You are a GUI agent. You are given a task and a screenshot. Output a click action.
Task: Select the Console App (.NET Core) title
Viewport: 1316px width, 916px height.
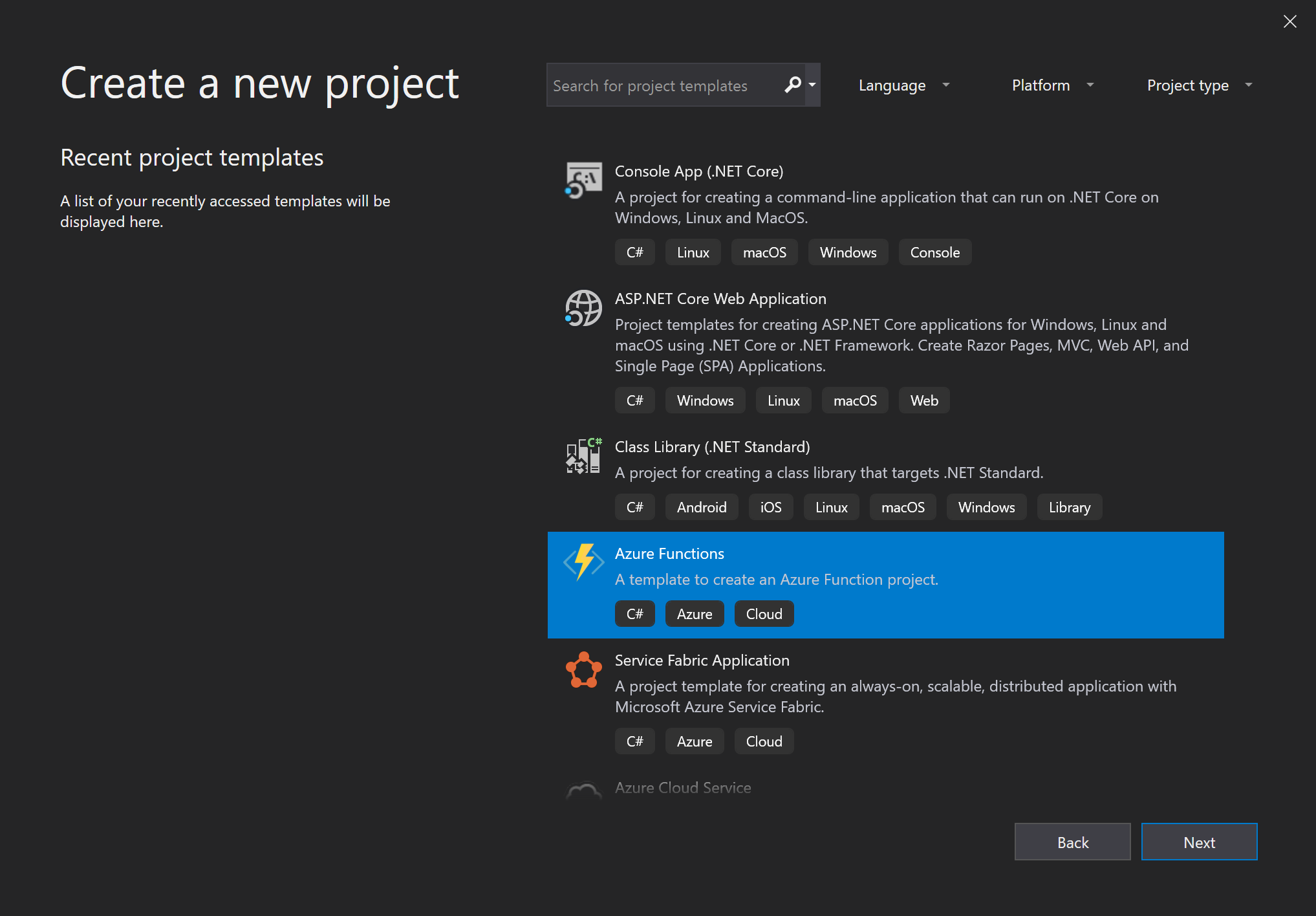(698, 171)
